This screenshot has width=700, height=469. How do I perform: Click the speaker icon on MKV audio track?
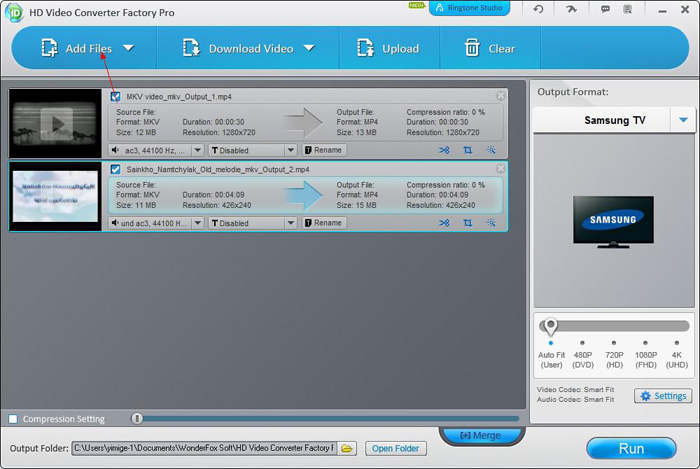point(115,150)
